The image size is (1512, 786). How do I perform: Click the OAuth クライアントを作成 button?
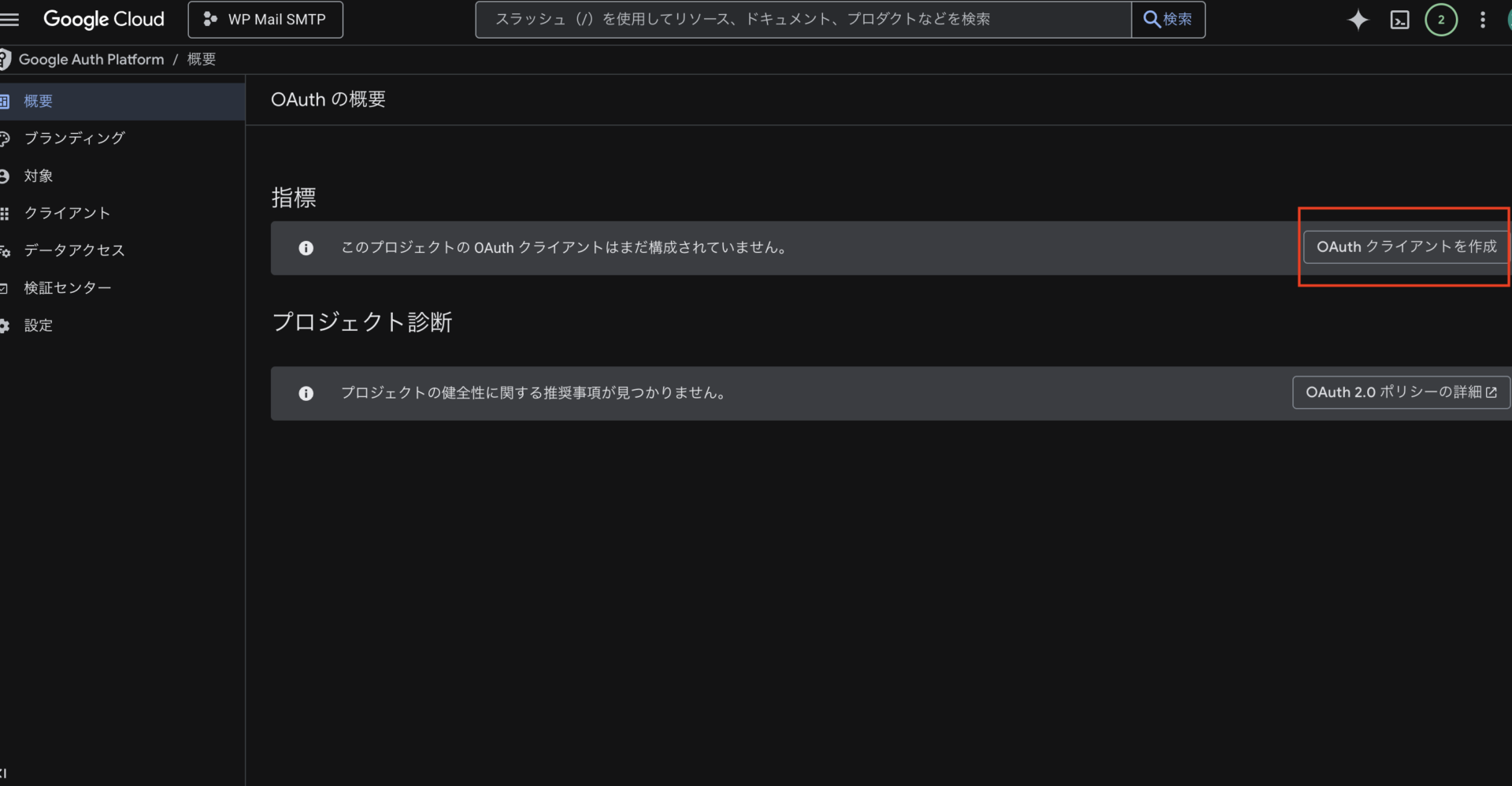tap(1406, 247)
